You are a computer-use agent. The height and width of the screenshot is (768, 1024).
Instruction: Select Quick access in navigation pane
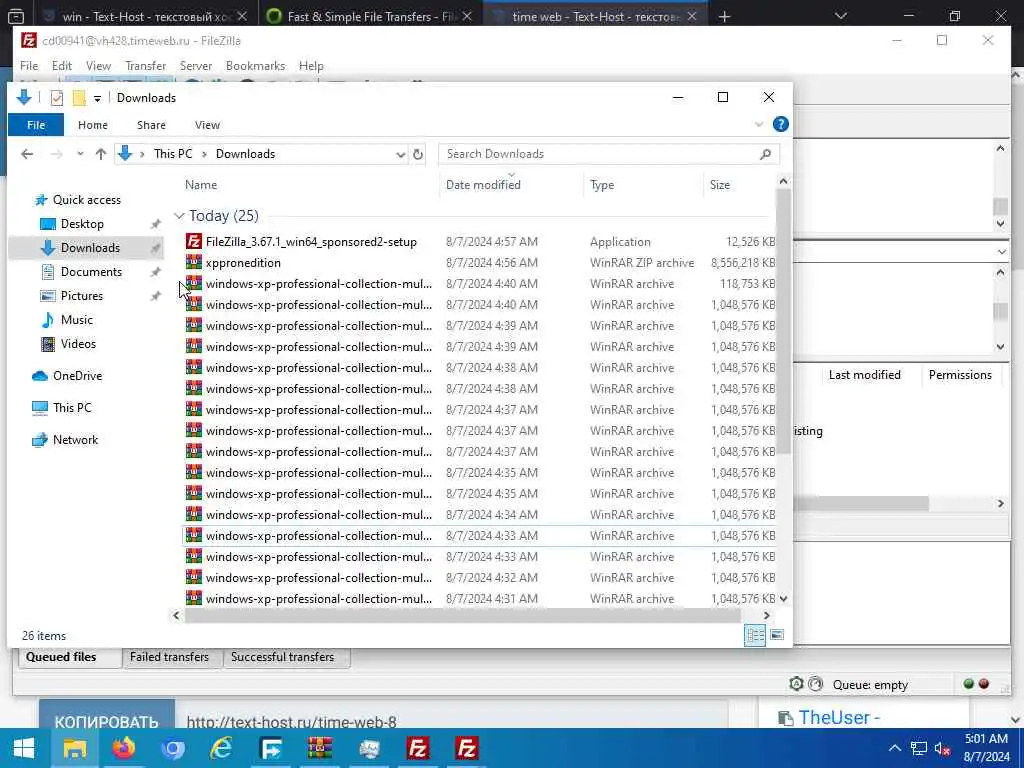pyautogui.click(x=86, y=200)
